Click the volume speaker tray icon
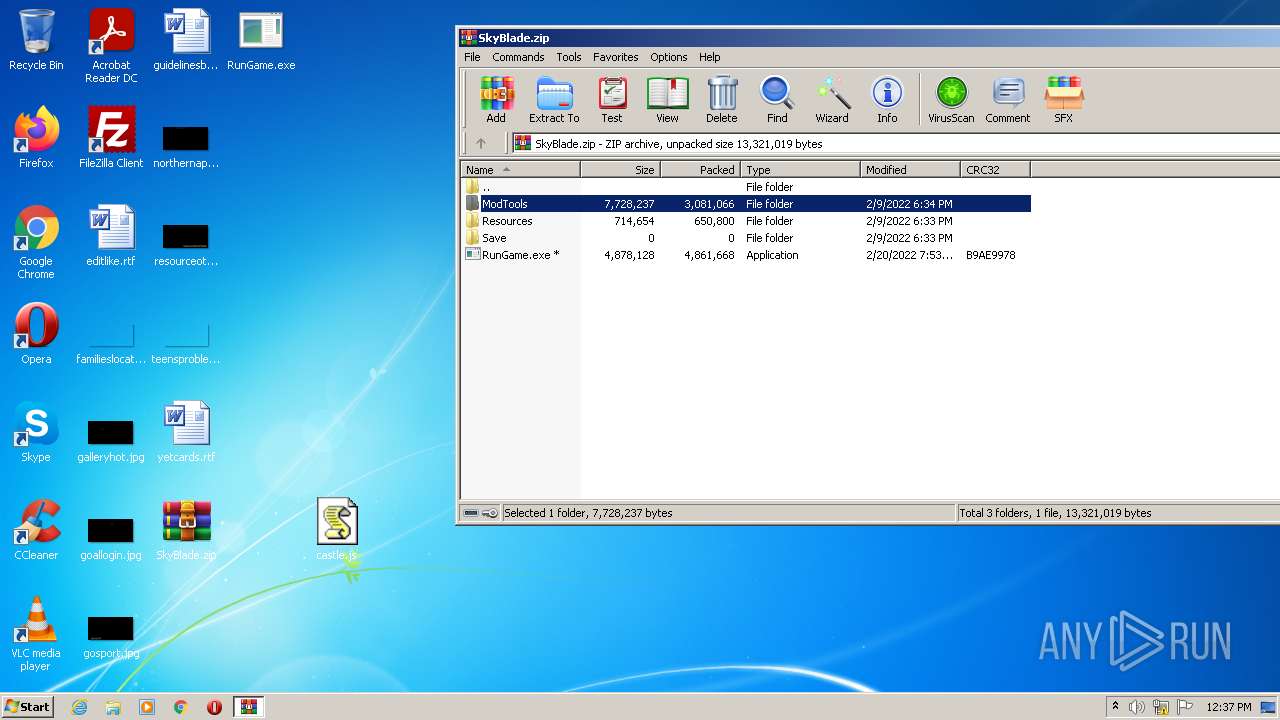 1137,707
